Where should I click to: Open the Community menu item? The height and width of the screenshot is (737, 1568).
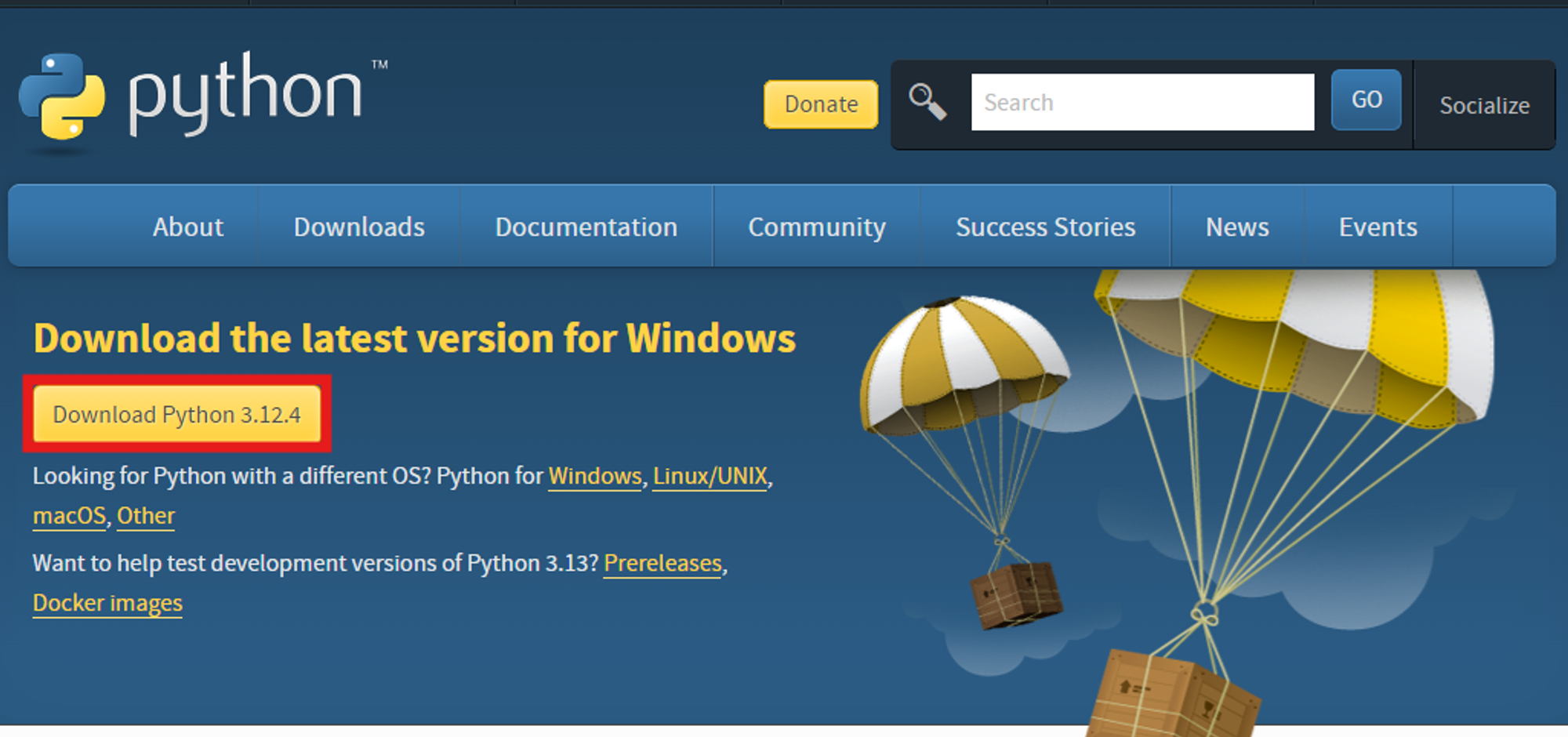click(817, 227)
